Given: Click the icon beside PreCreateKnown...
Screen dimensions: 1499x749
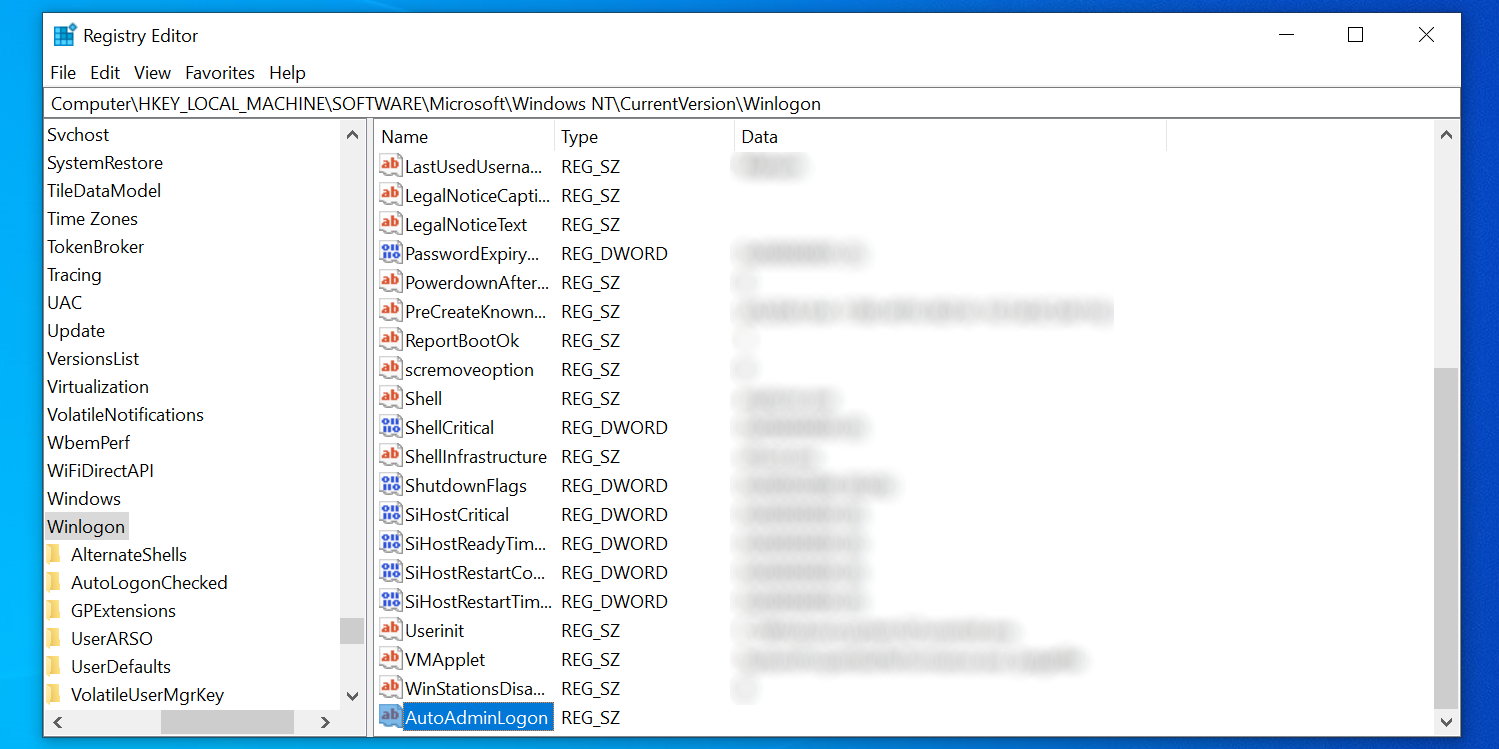Looking at the screenshot, I should (x=390, y=311).
